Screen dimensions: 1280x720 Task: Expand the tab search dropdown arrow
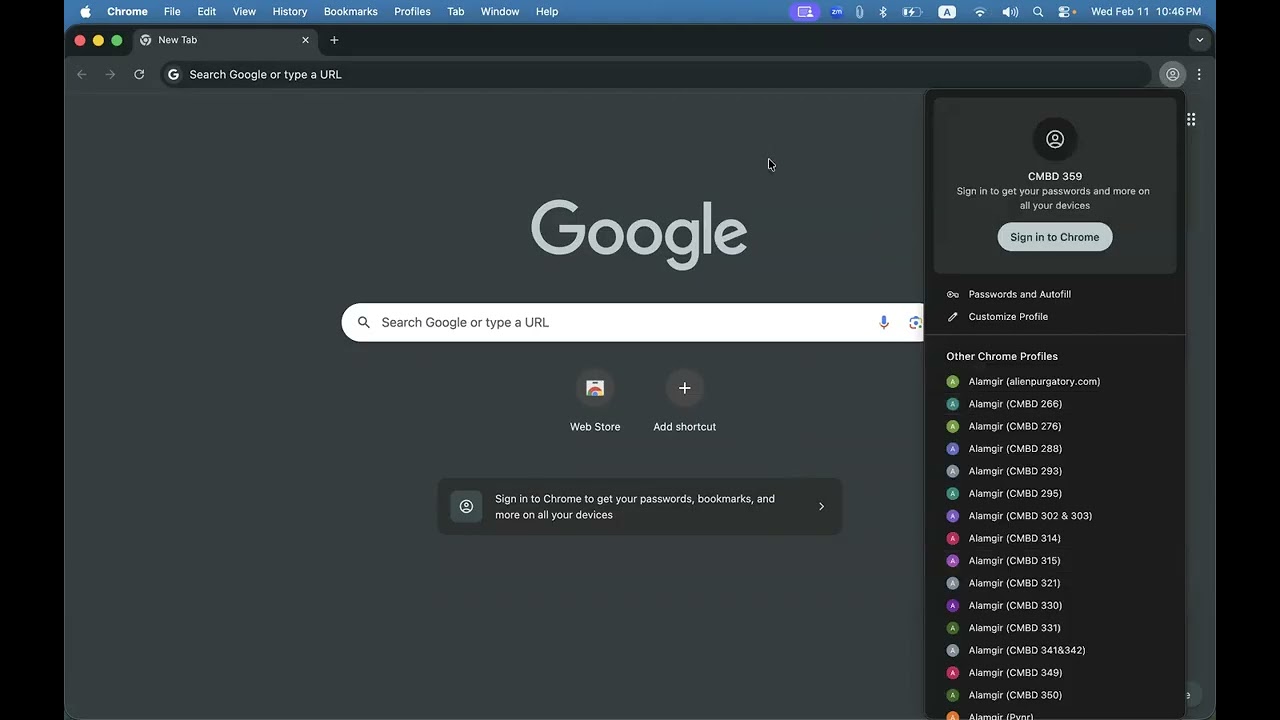(1199, 40)
